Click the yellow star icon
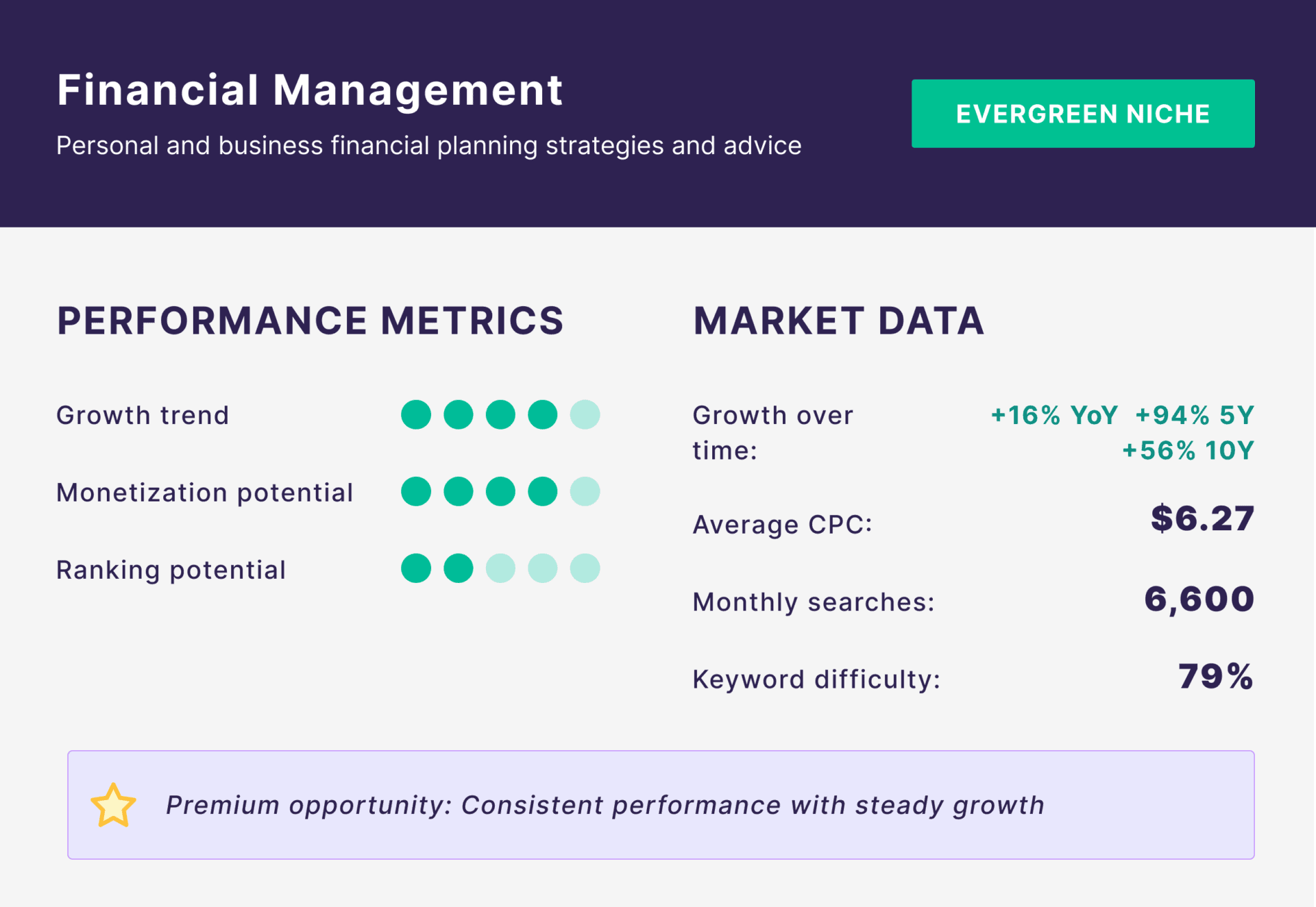The height and width of the screenshot is (907, 1316). [x=113, y=806]
